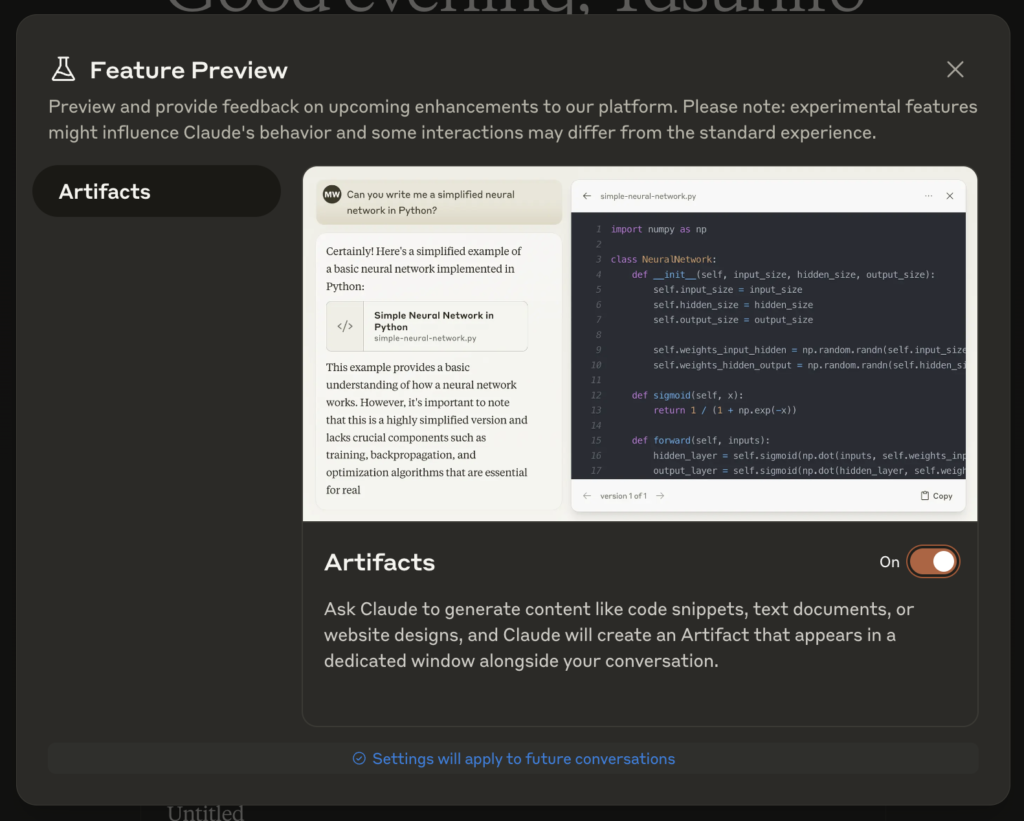Click the checkmark circle icon near settings notice
The height and width of the screenshot is (821, 1024).
(359, 758)
